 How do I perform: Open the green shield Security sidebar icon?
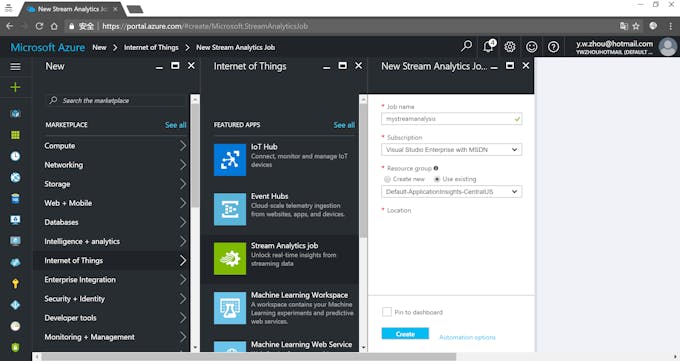coord(15,347)
